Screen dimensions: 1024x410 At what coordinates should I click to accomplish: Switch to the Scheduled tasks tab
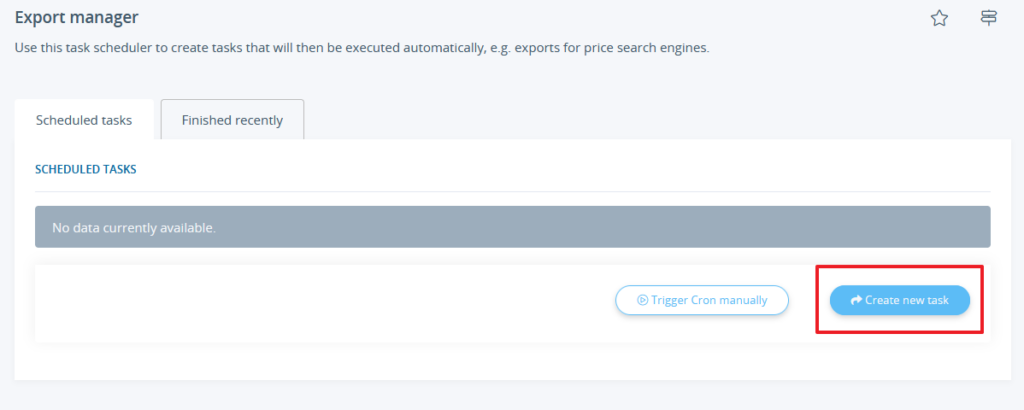[84, 120]
